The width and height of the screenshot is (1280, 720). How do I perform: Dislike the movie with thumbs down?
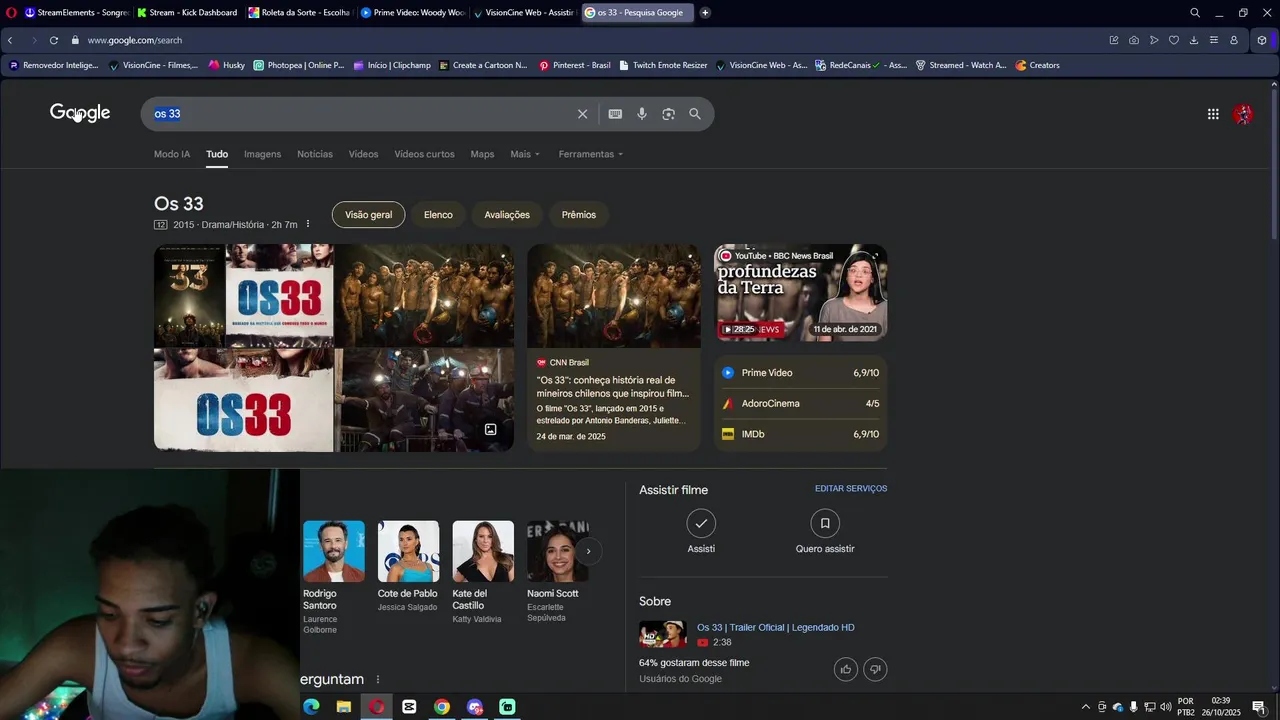click(x=875, y=669)
